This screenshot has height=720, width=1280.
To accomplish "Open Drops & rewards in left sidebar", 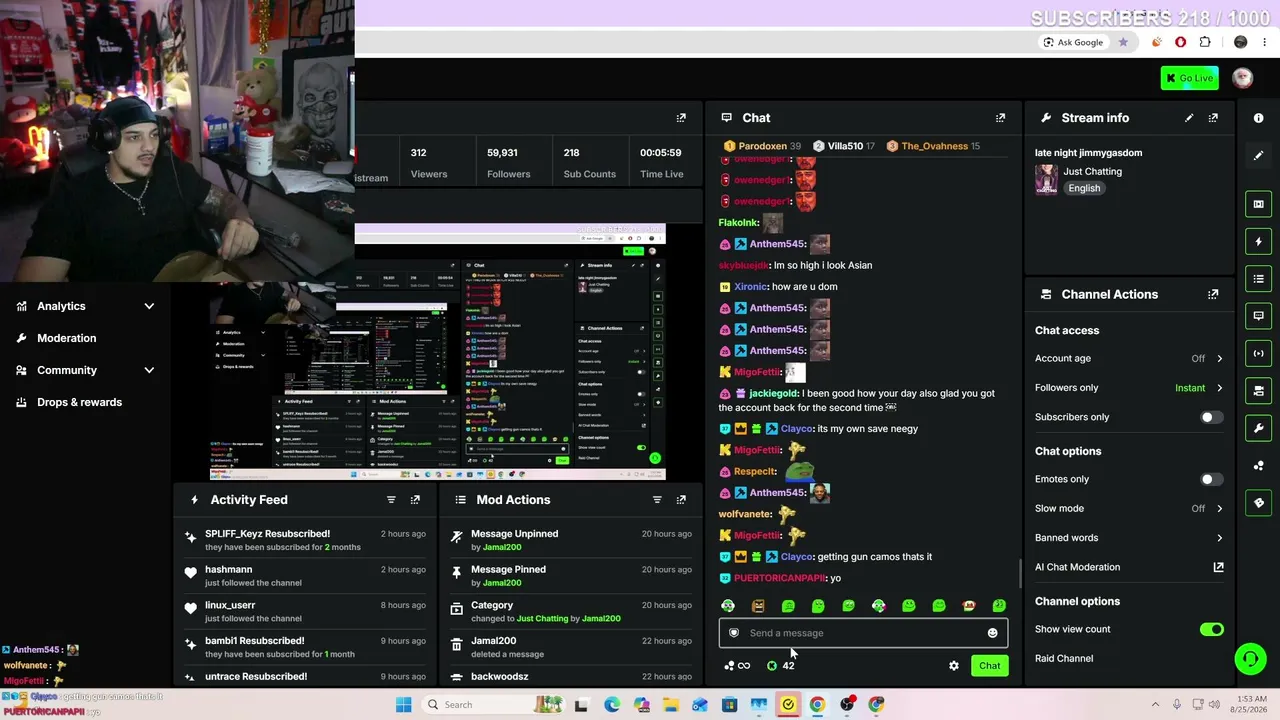I will click(79, 402).
